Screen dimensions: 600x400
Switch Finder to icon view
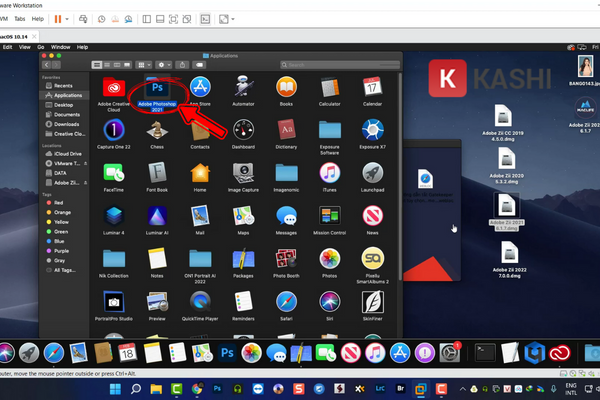[x=97, y=63]
